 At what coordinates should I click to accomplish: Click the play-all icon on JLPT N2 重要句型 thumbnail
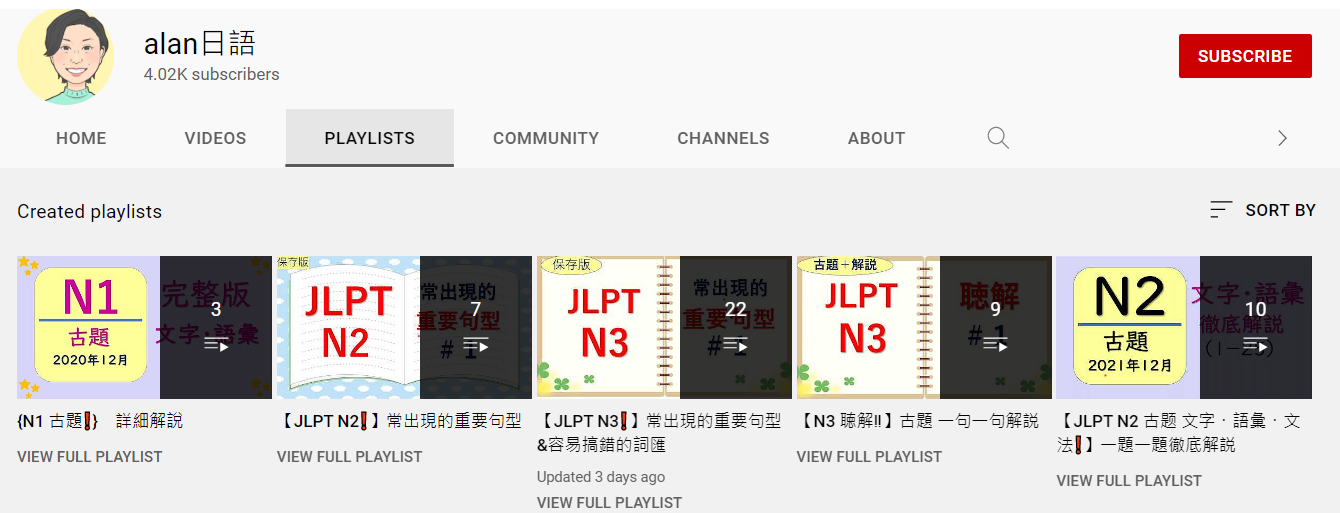[476, 344]
